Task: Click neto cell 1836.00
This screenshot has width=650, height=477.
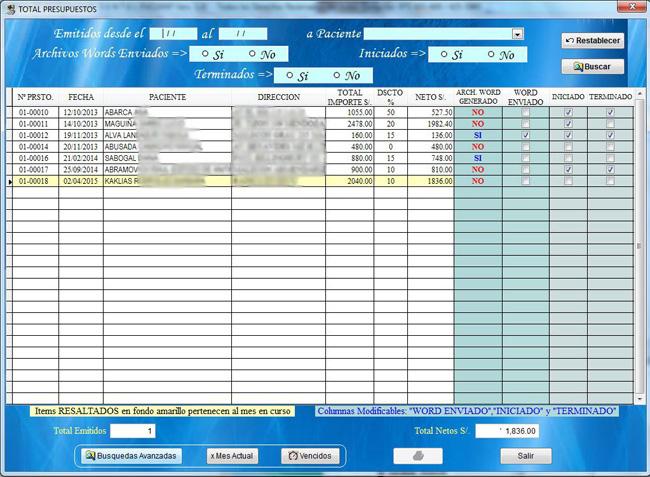Action: click(431, 181)
